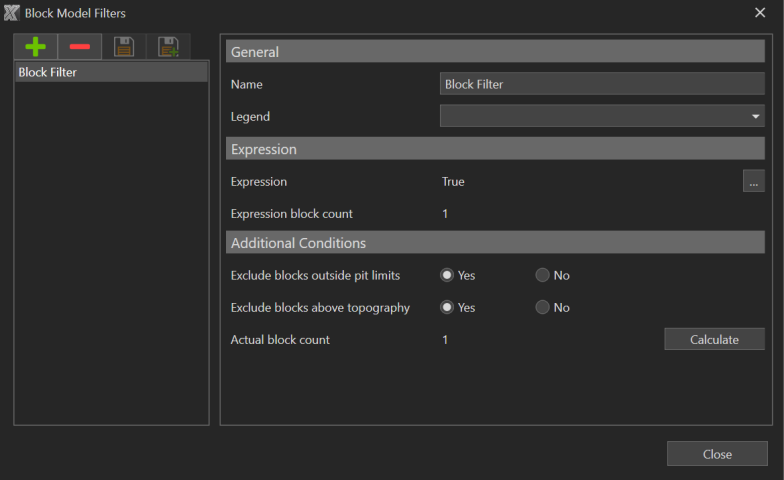Click the Expression block count value 1
The width and height of the screenshot is (784, 480).
445,214
